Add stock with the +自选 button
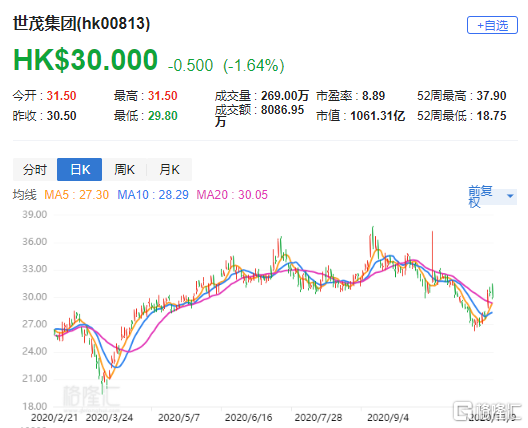 [492, 25]
